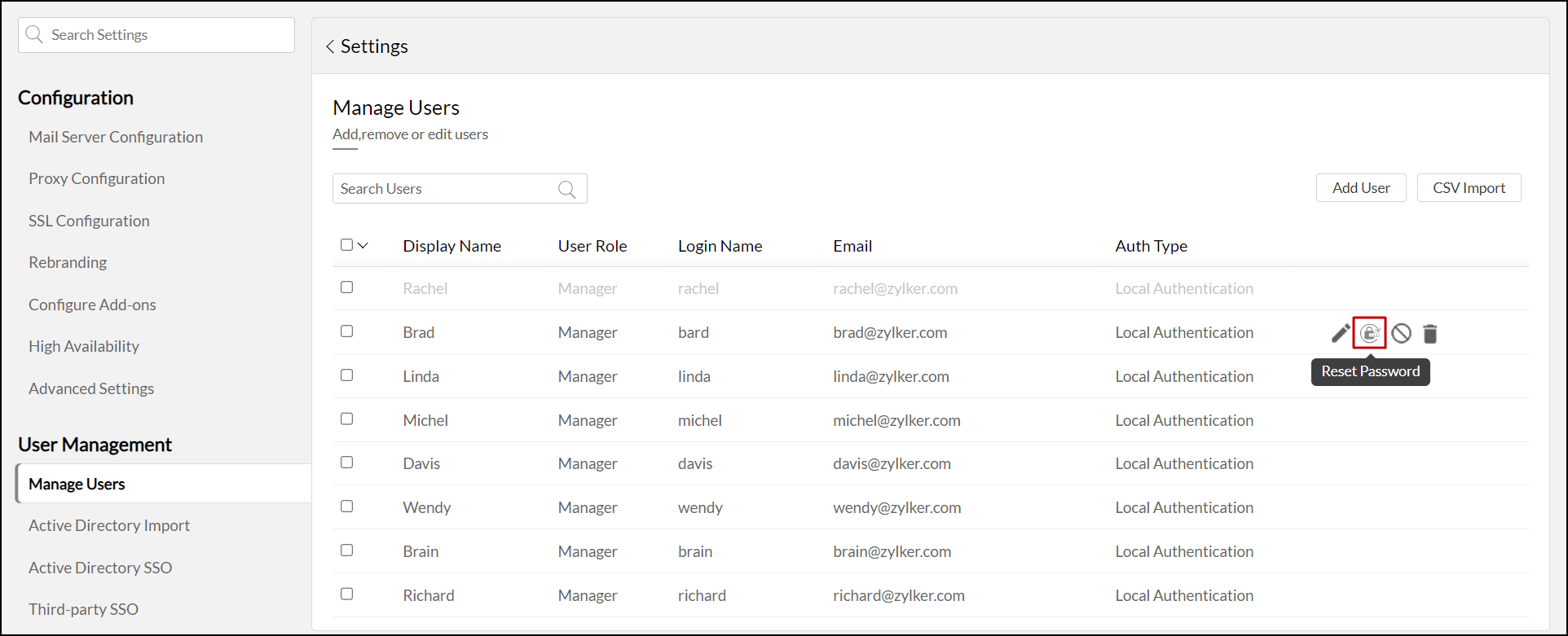Toggle the select-all users checkbox
Viewport: 1568px width, 636px height.
click(347, 245)
